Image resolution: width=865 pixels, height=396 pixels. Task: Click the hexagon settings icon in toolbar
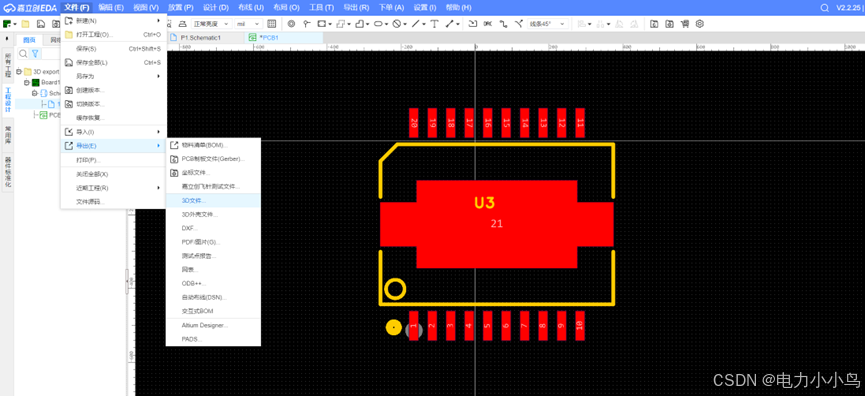tap(700, 24)
